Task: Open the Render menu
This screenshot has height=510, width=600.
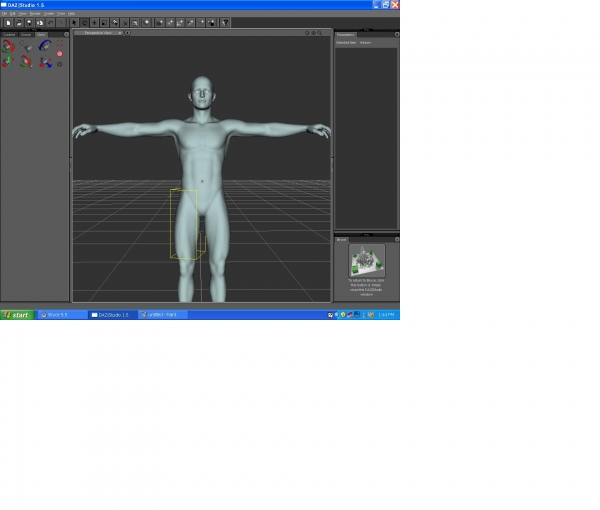Action: pos(35,13)
